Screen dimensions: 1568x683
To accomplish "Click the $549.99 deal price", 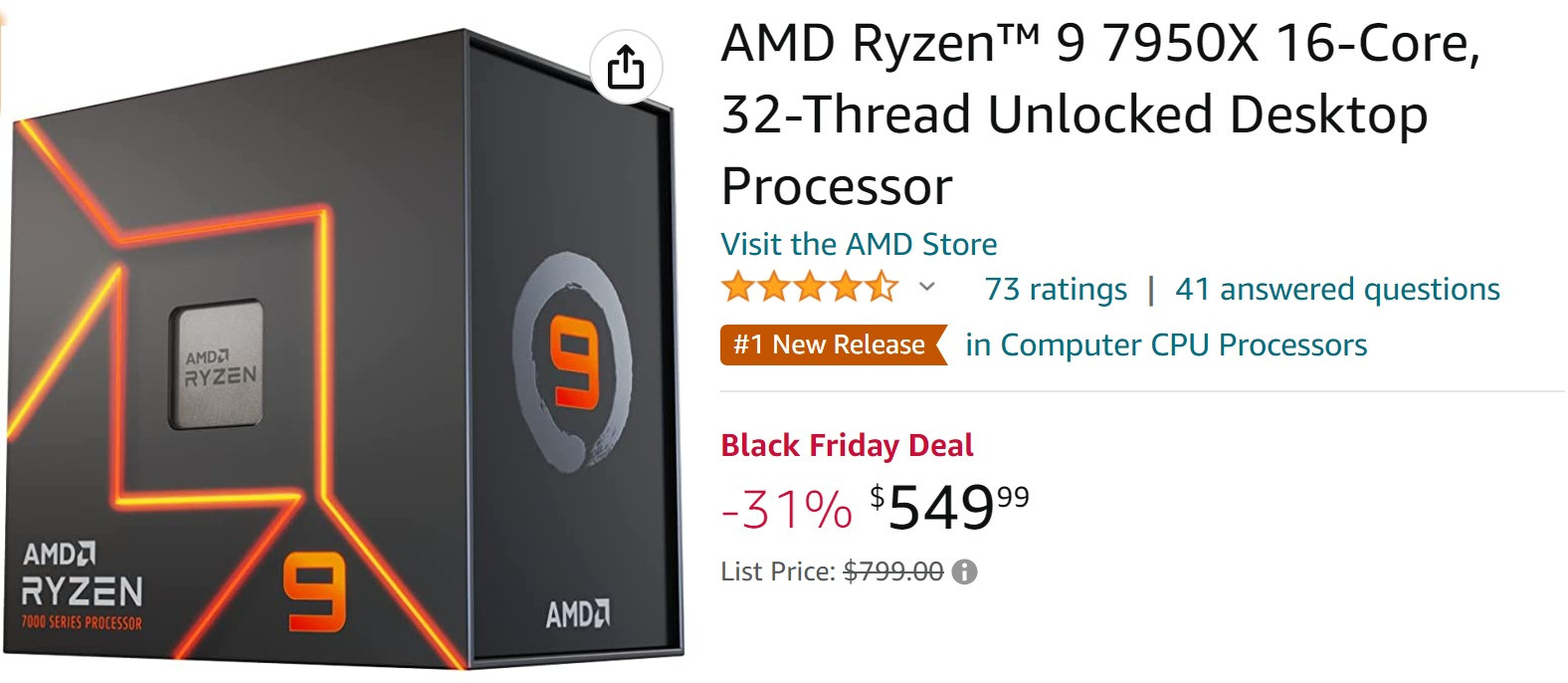I will pyautogui.click(x=949, y=507).
